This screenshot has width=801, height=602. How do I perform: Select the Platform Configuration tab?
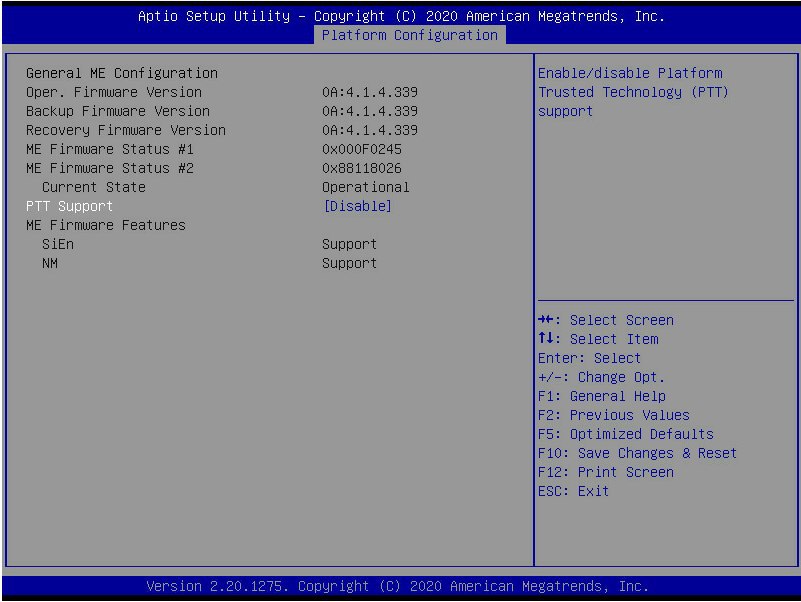pos(410,35)
